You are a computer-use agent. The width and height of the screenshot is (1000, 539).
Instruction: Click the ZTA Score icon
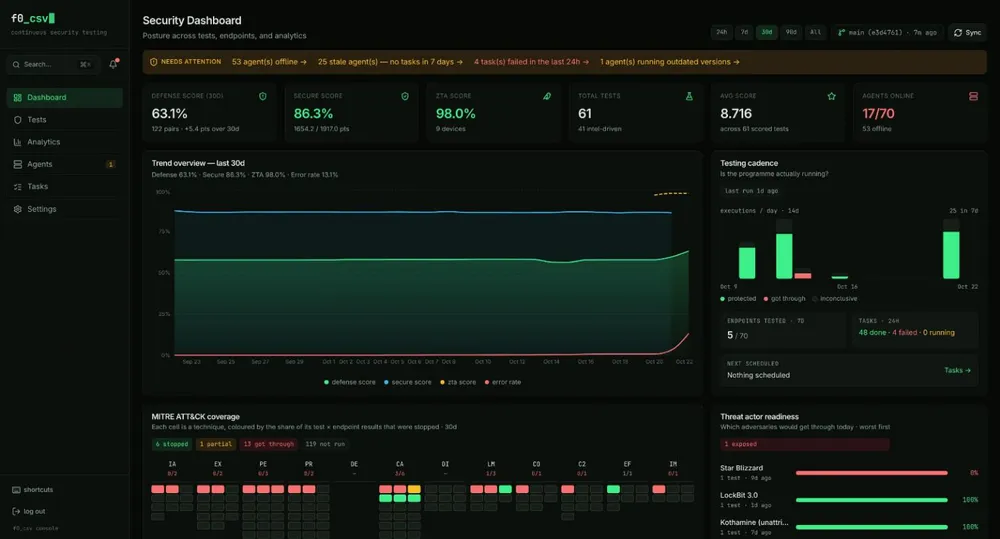pyautogui.click(x=547, y=96)
